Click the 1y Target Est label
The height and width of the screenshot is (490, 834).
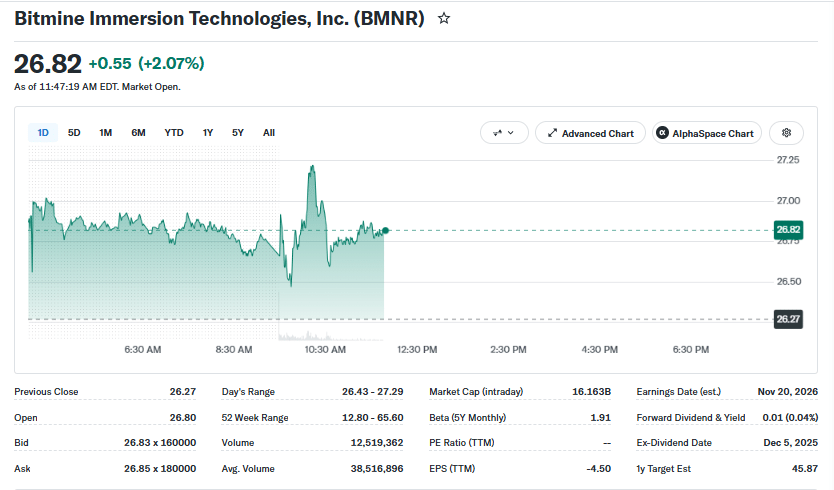coord(664,469)
